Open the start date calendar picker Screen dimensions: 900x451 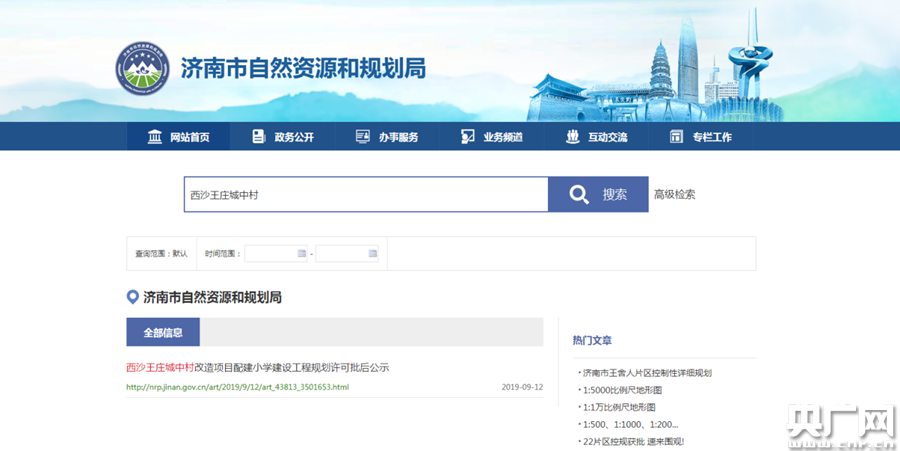click(x=302, y=254)
